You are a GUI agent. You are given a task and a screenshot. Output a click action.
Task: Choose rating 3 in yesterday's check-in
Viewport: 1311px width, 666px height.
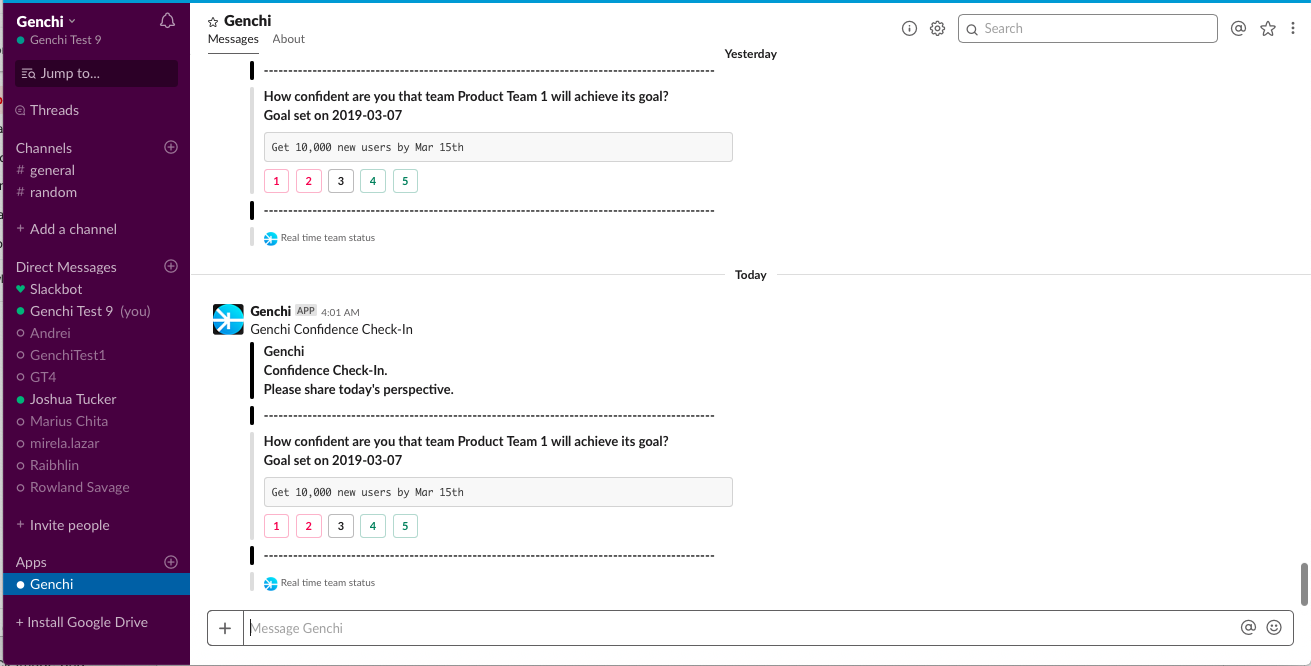click(341, 181)
